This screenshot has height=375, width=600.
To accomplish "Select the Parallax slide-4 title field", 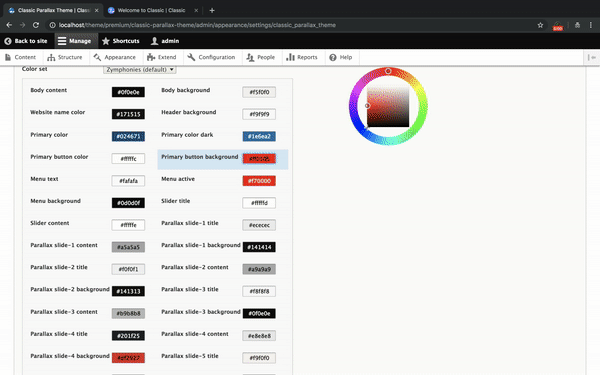I will tap(128, 336).
